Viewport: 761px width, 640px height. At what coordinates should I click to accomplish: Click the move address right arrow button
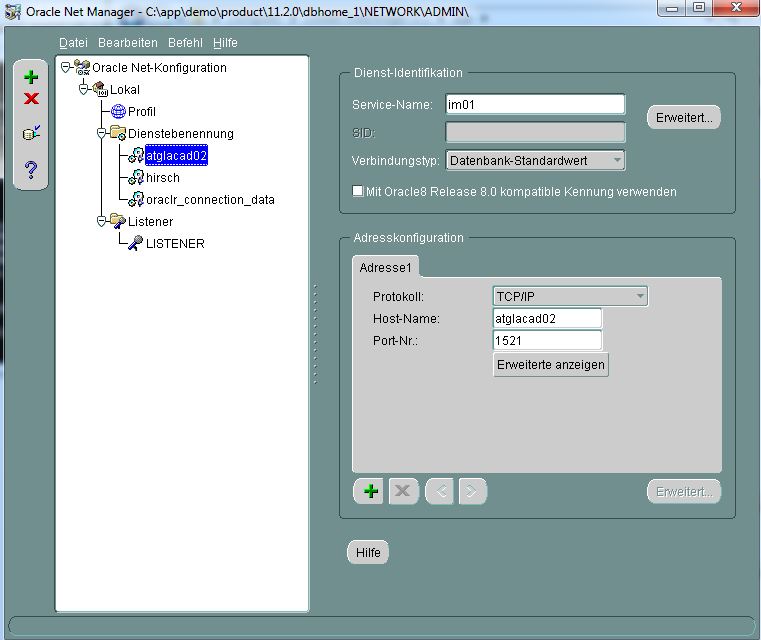(472, 491)
